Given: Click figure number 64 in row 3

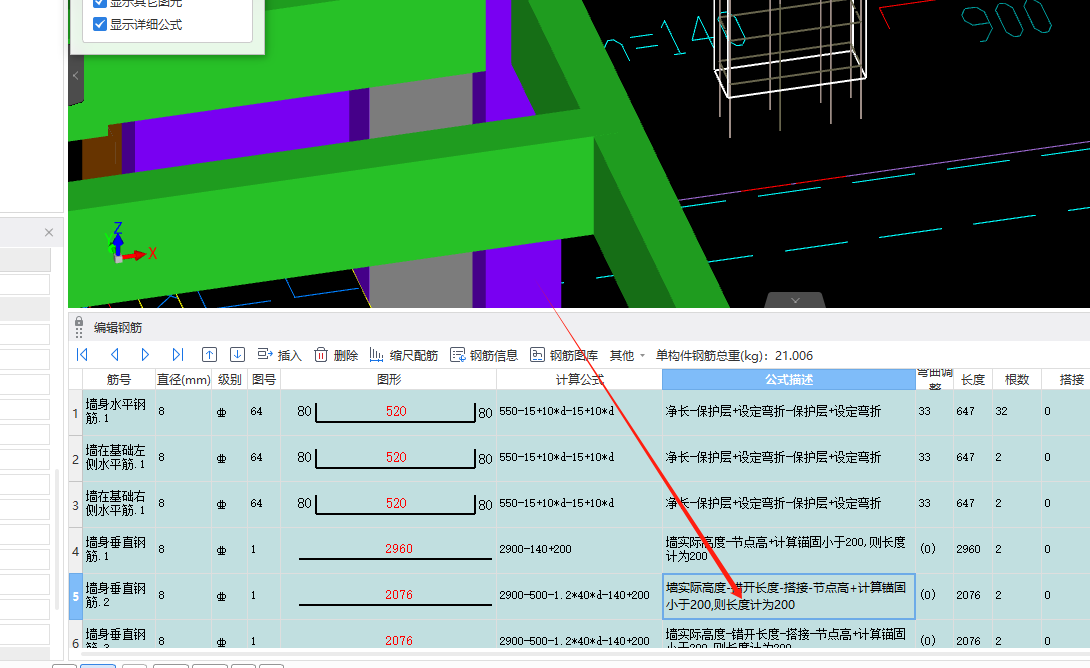Looking at the screenshot, I should tap(264, 504).
